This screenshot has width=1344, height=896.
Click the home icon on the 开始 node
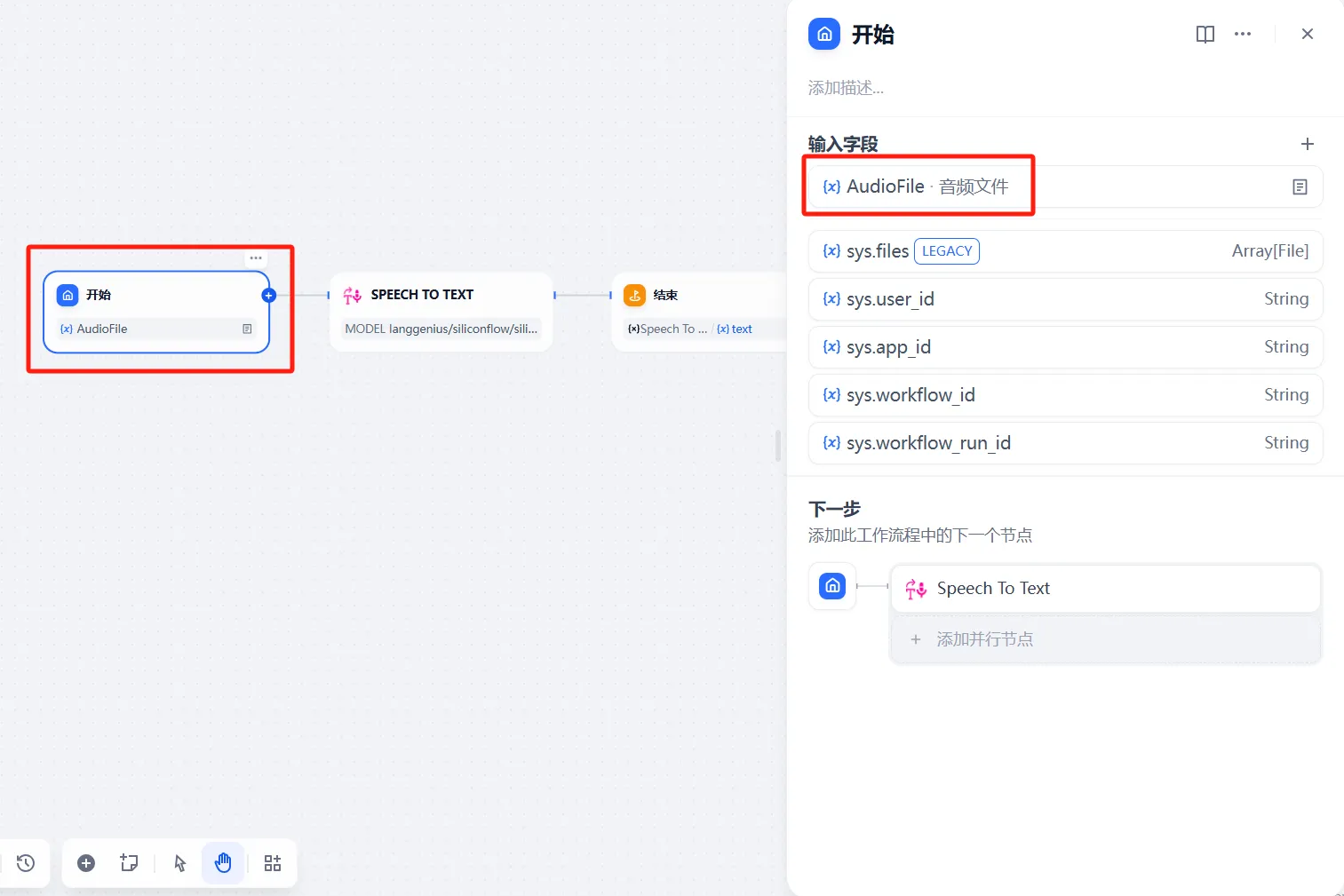click(x=68, y=295)
